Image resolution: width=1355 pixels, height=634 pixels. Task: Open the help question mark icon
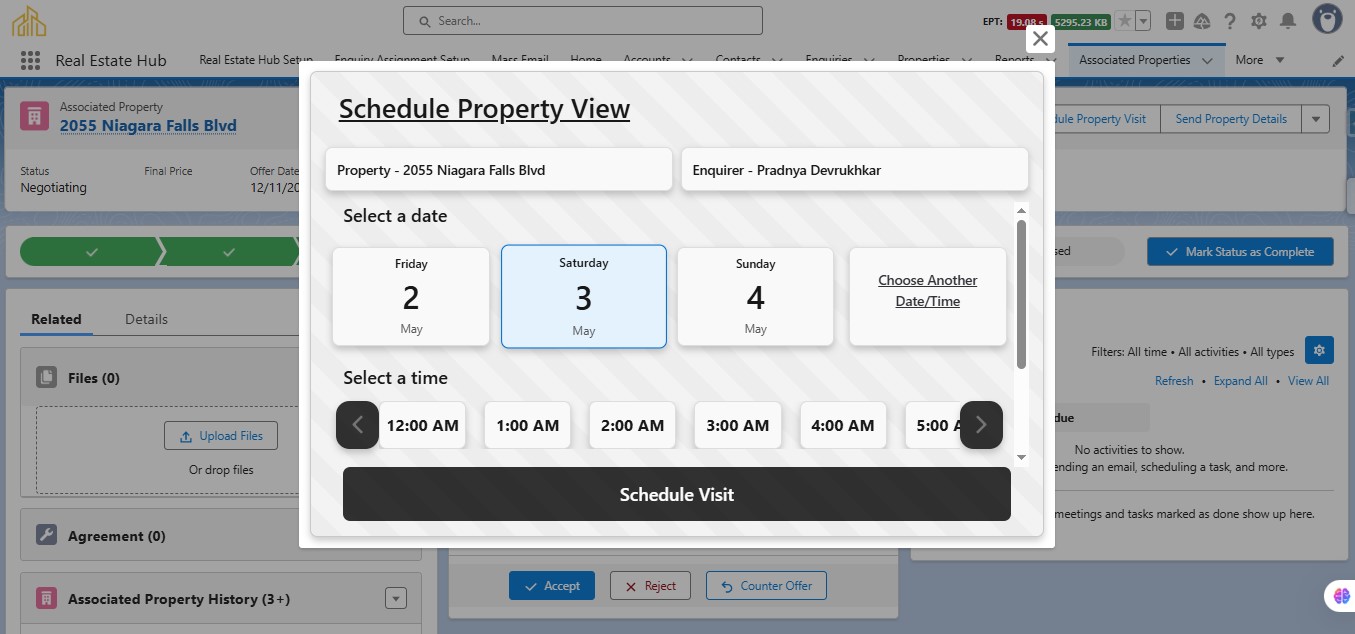tap(1230, 21)
